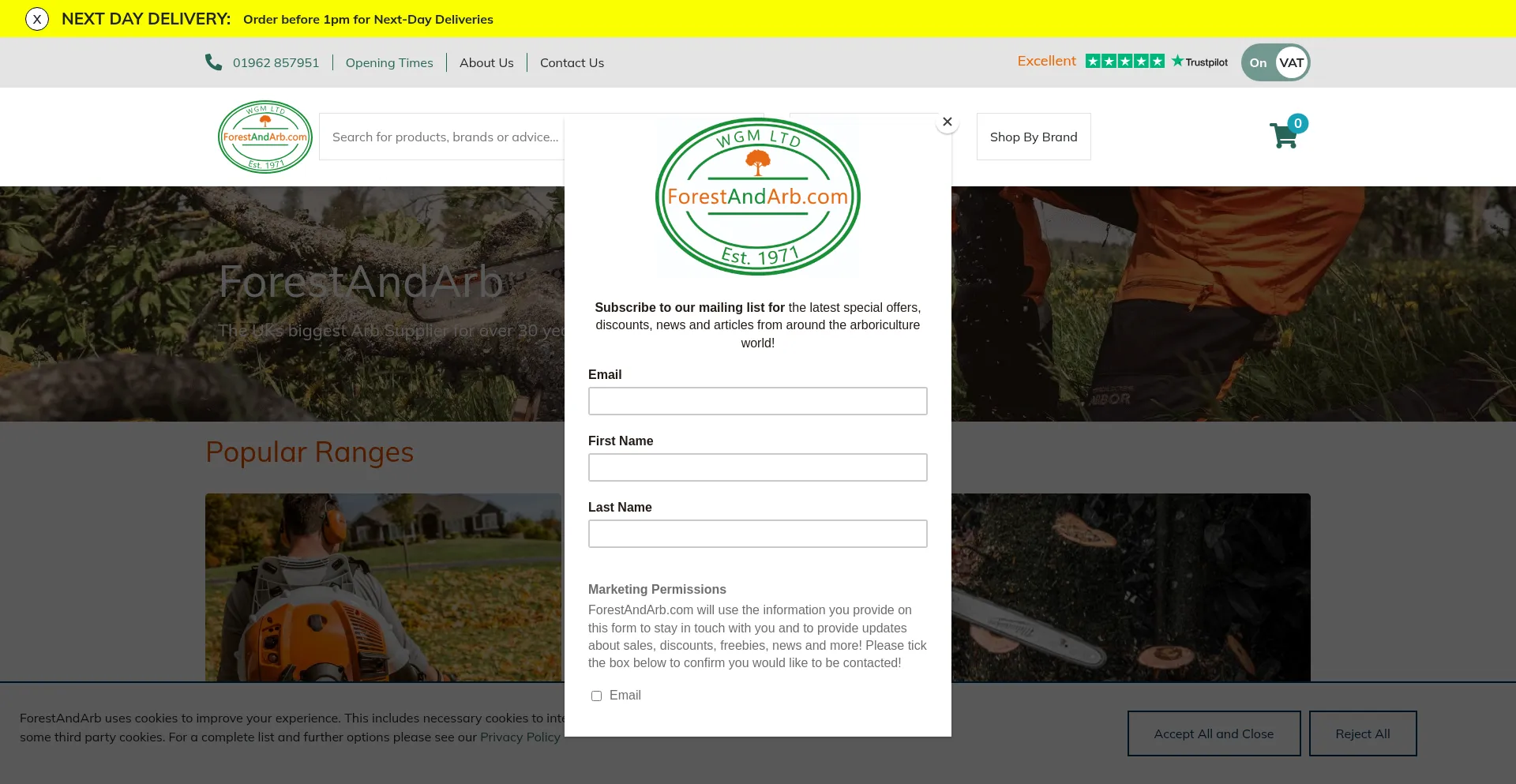This screenshot has height=784, width=1516.
Task: Open the Trustpilot star rating
Action: pos(1124,62)
